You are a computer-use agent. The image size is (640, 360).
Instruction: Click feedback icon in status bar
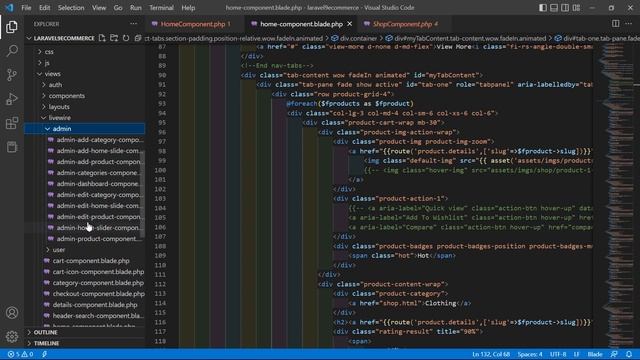point(614,354)
